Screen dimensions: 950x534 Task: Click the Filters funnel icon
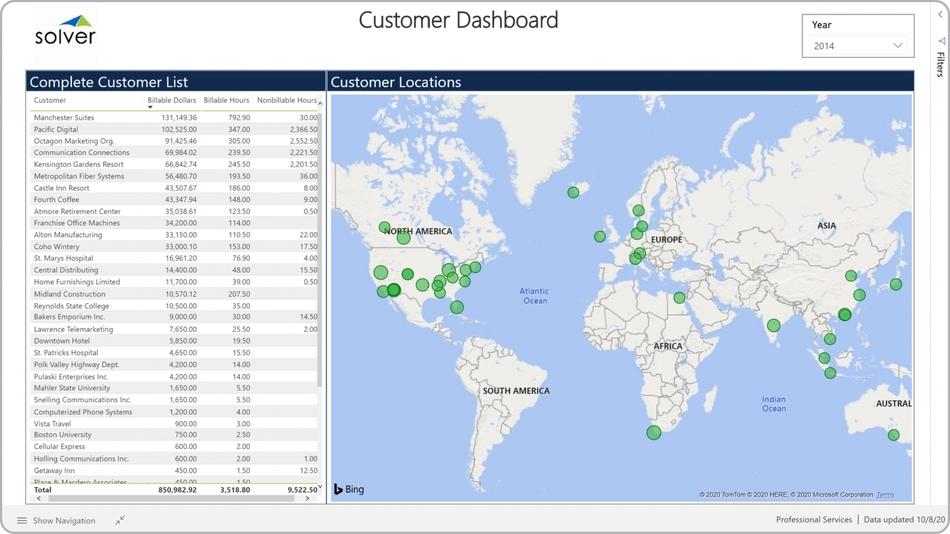[941, 42]
